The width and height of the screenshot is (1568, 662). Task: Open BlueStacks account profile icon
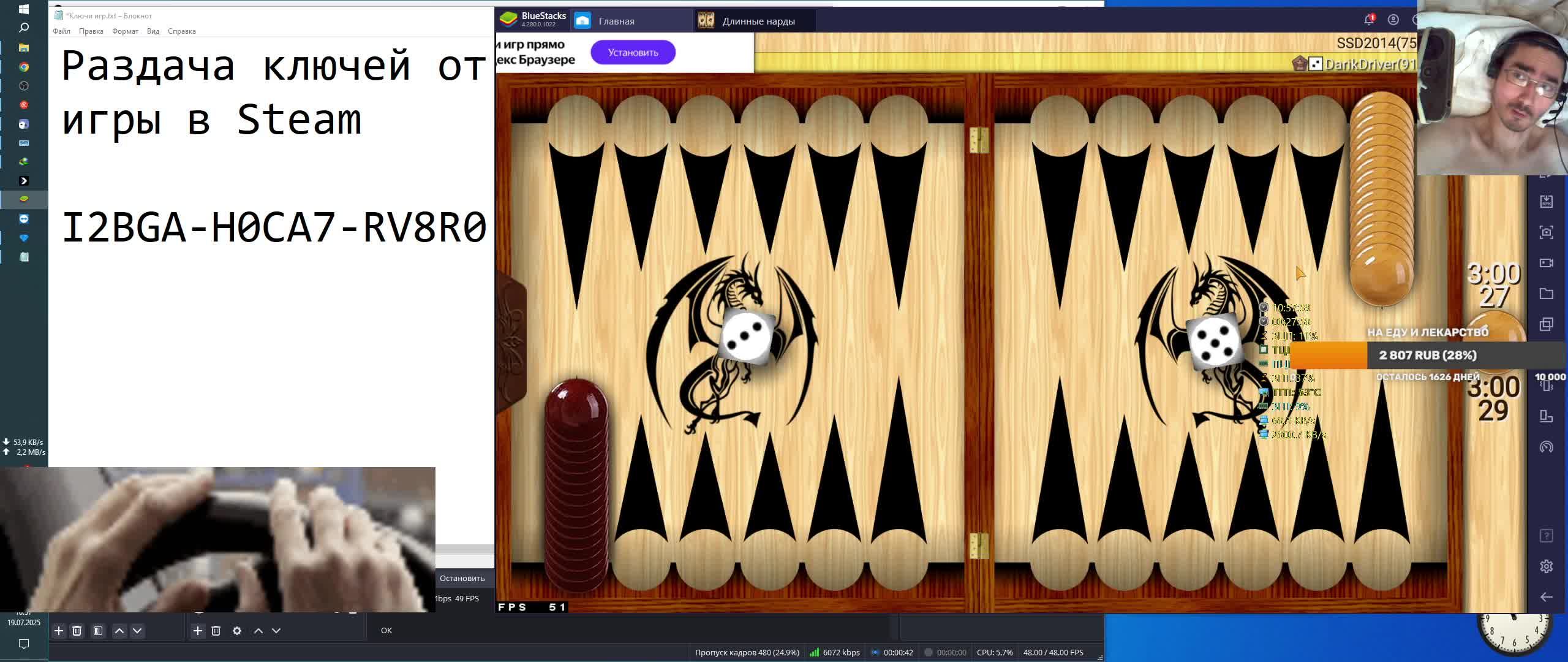[x=1393, y=20]
